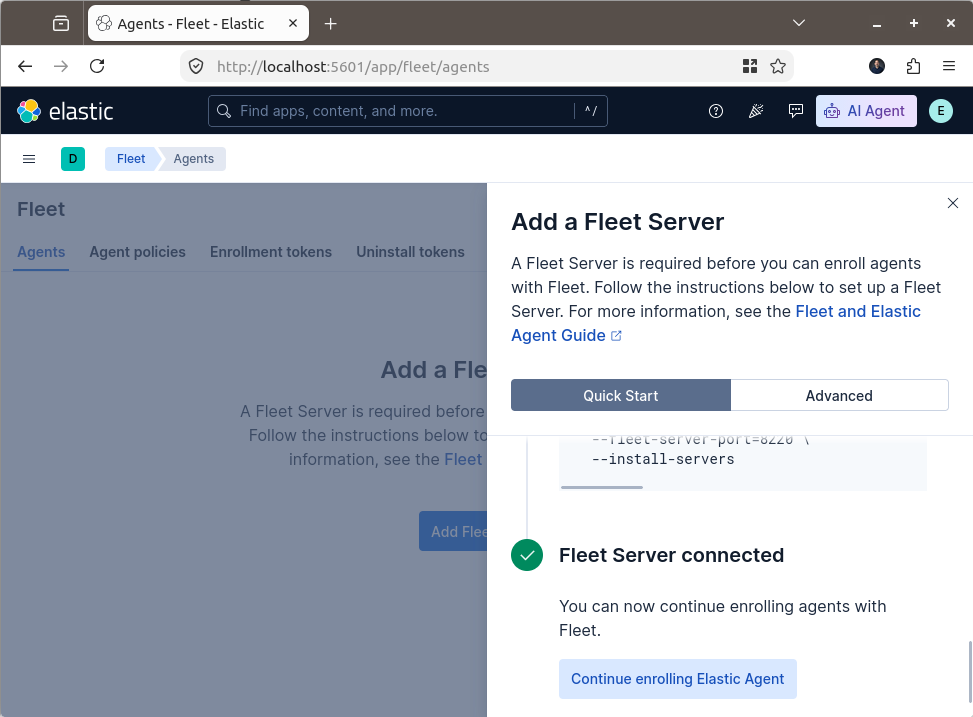
Task: Click the Fleet Server connected heading
Action: coord(671,555)
